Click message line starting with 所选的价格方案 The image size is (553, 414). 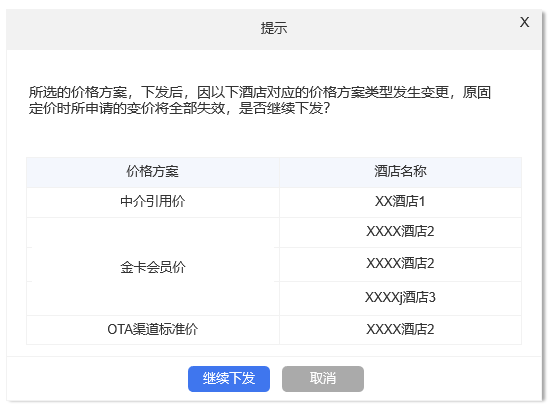(x=260, y=92)
